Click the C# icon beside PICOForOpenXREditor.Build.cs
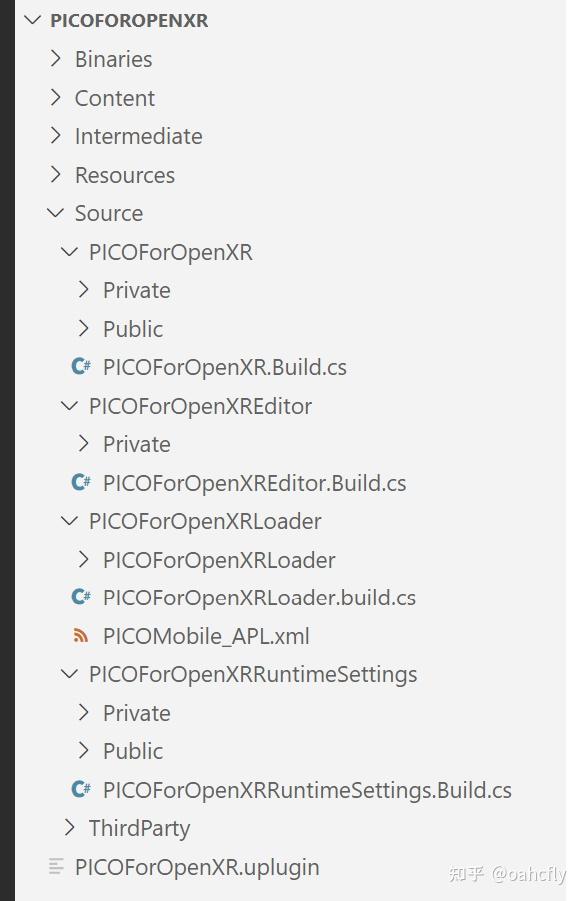The image size is (581, 901). coord(81,483)
